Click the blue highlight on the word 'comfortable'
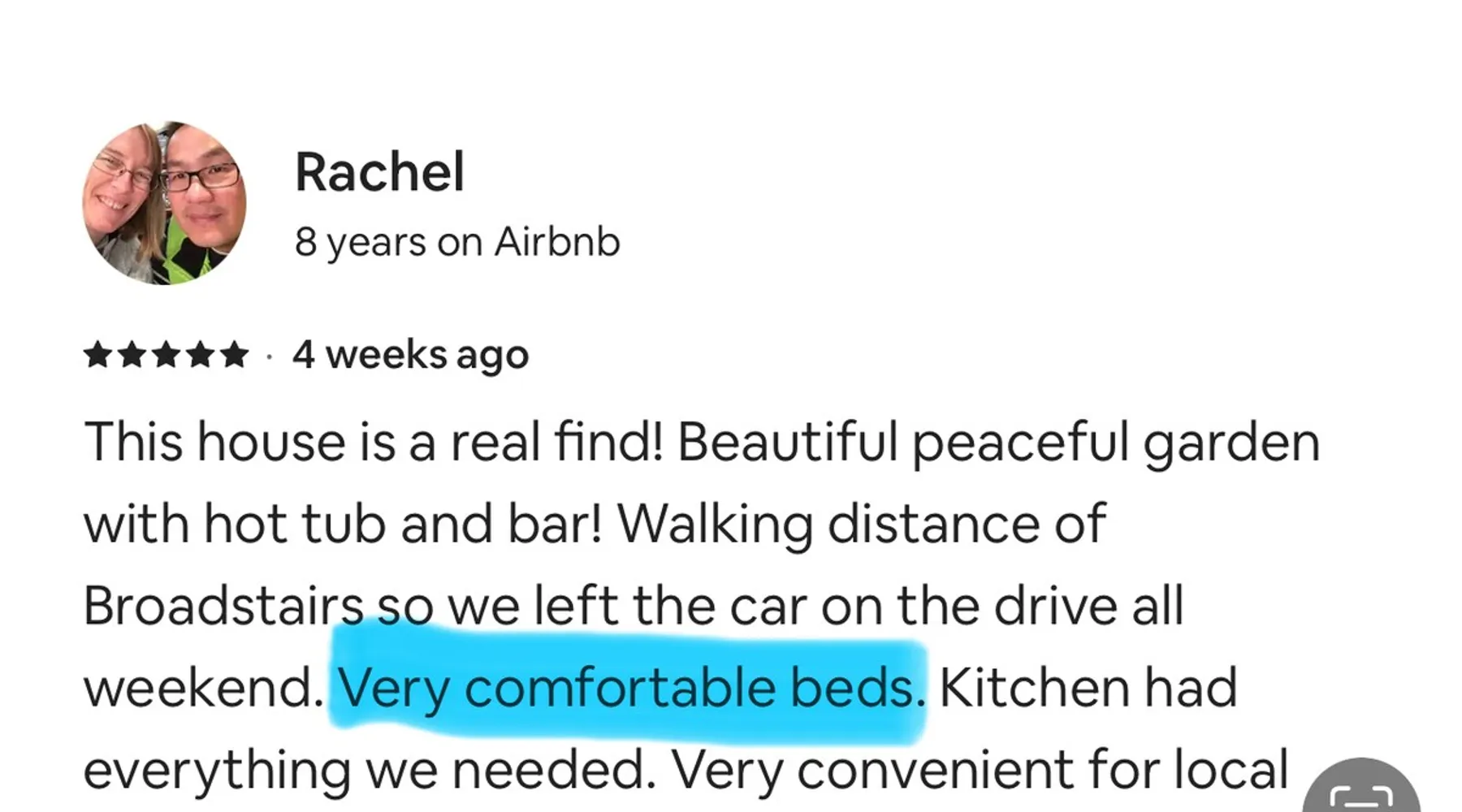1462x812 pixels. click(x=620, y=689)
